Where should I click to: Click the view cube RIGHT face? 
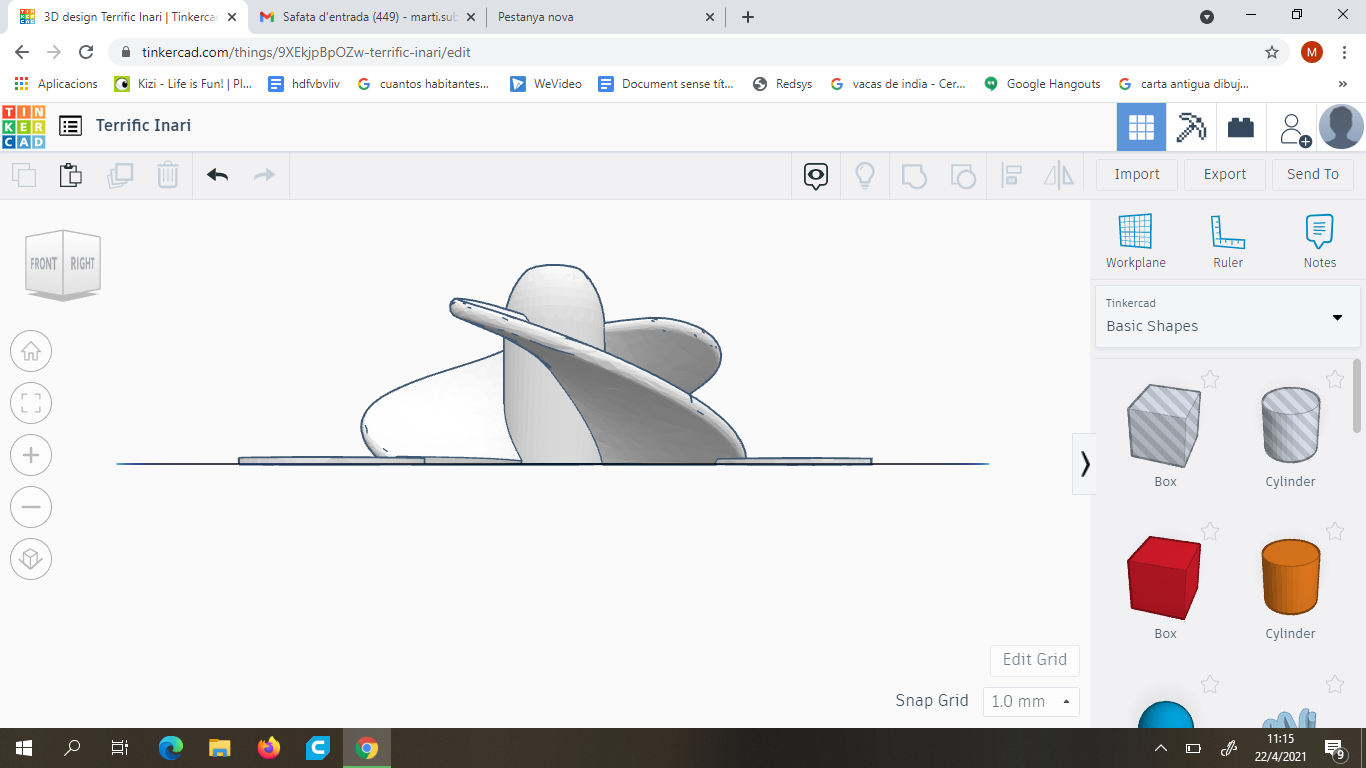pyautogui.click(x=83, y=263)
